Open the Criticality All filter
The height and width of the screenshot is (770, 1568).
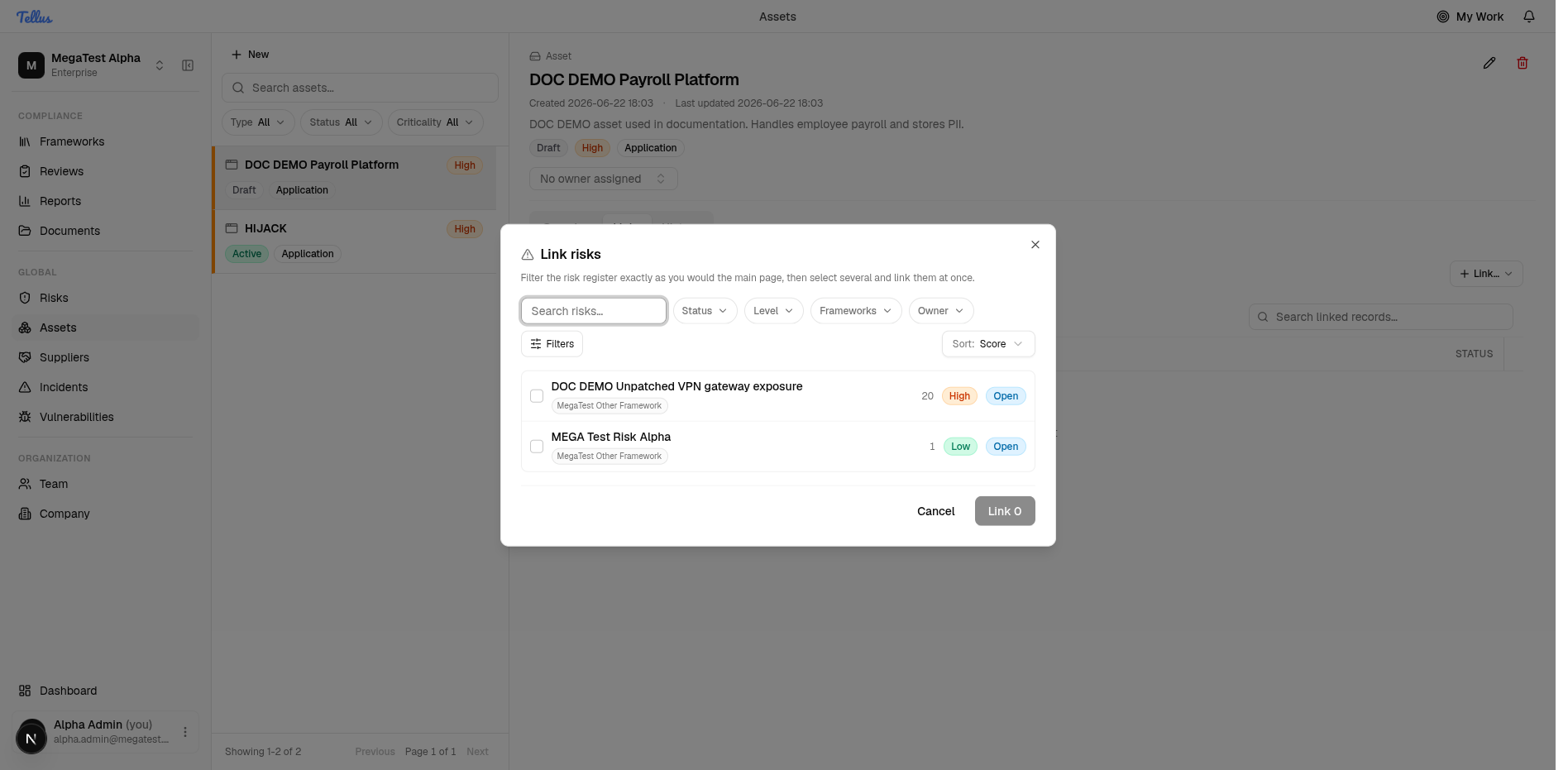pos(435,122)
